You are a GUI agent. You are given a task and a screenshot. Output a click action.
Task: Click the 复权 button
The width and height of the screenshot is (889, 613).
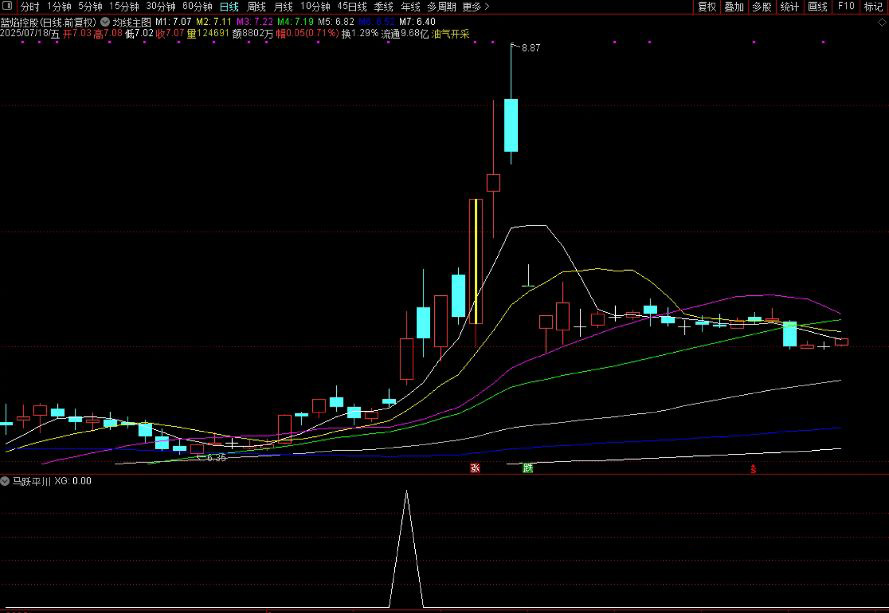(x=707, y=6)
